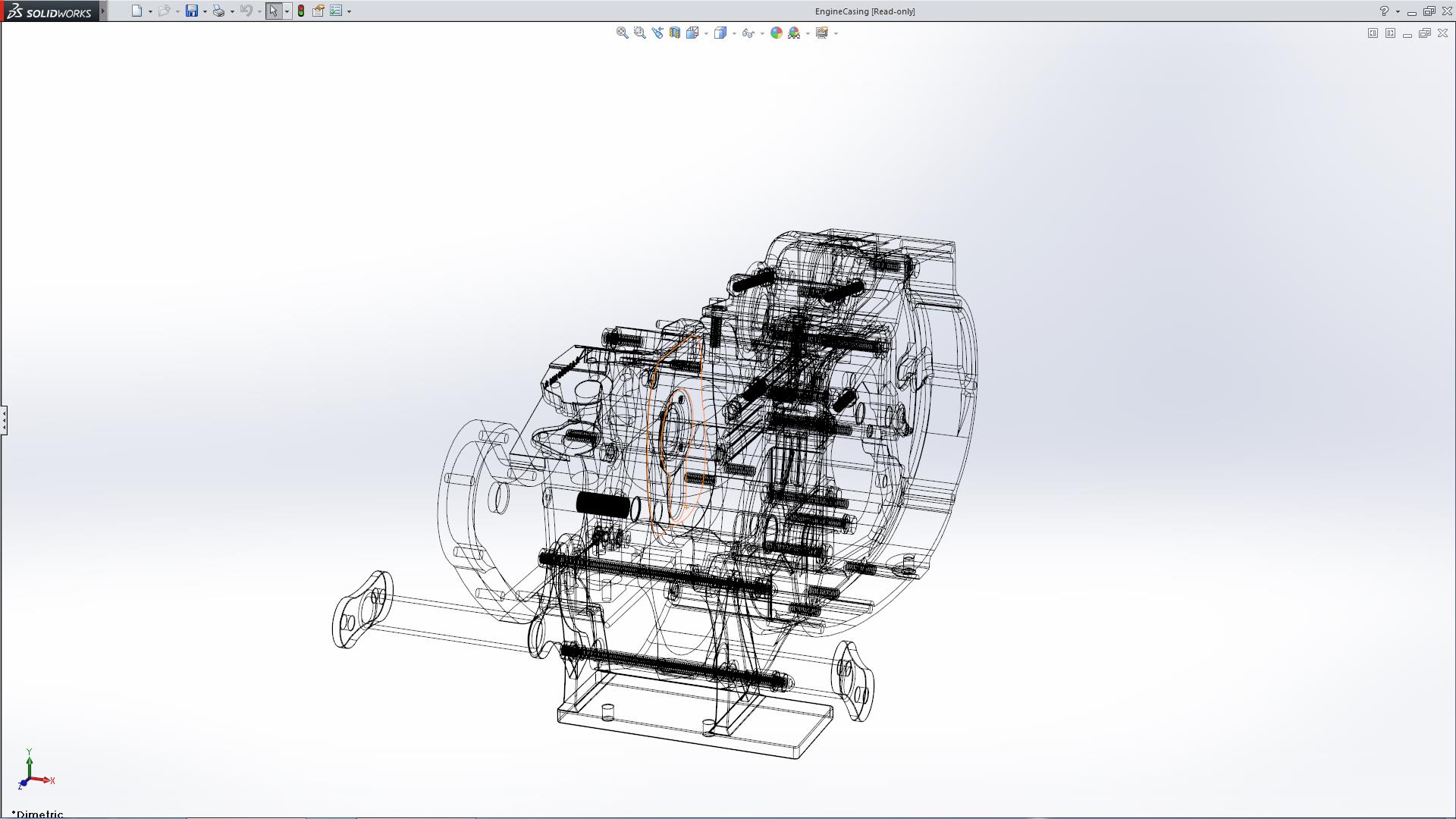The height and width of the screenshot is (819, 1456).
Task: Click the Edit Appearance color ball
Action: [776, 33]
